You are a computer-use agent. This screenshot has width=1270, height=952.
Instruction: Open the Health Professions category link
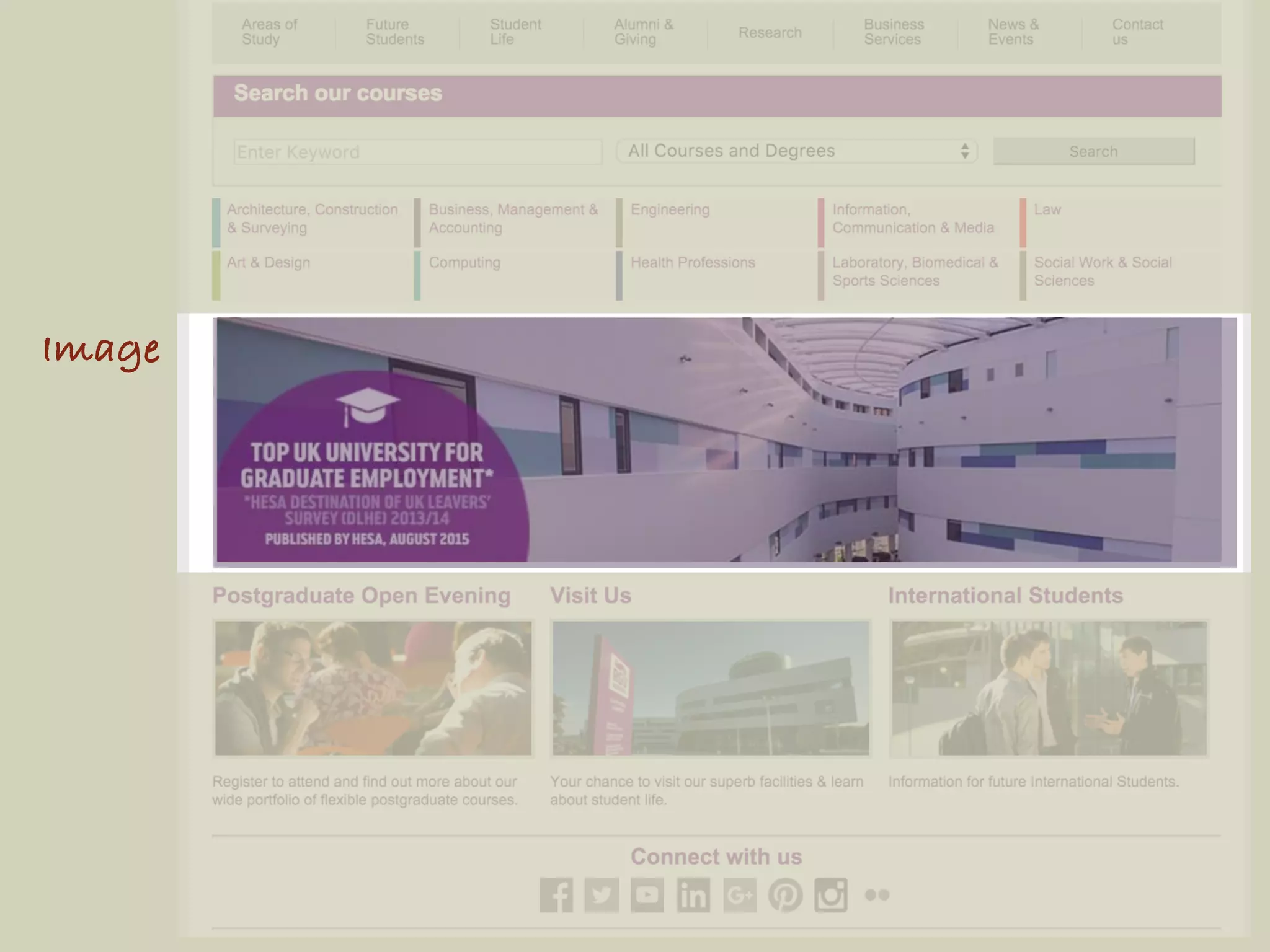click(693, 263)
